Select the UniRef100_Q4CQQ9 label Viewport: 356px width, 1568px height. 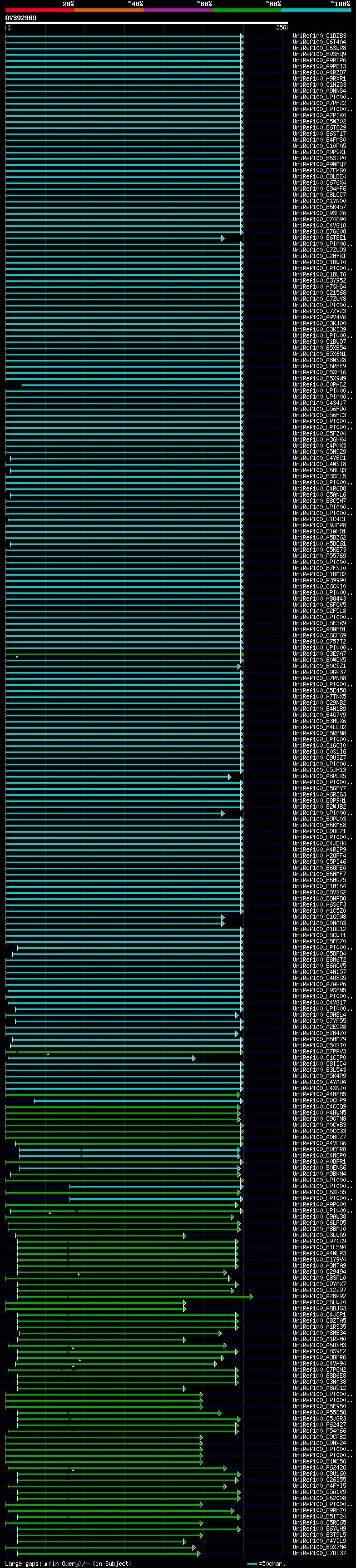pos(319,1106)
